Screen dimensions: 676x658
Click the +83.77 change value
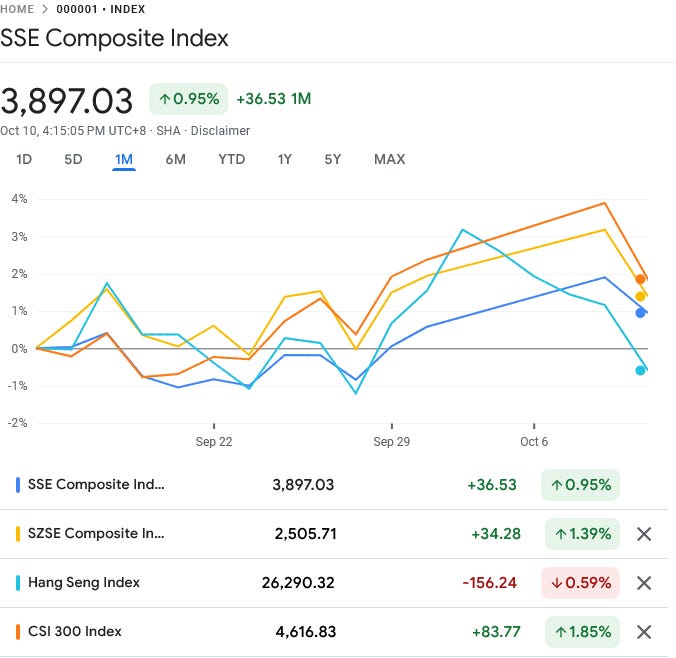pos(496,632)
